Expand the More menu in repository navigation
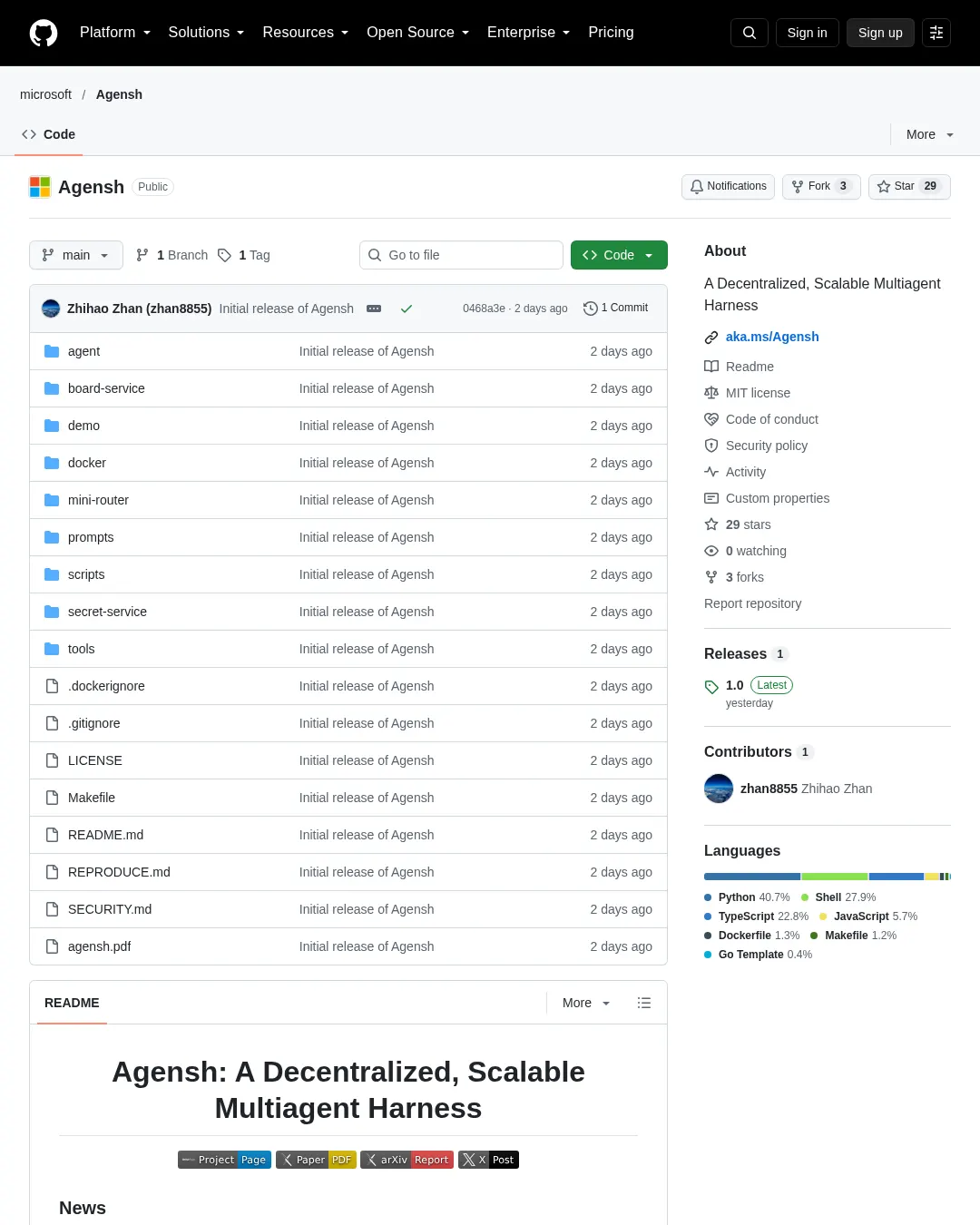 [x=930, y=134]
